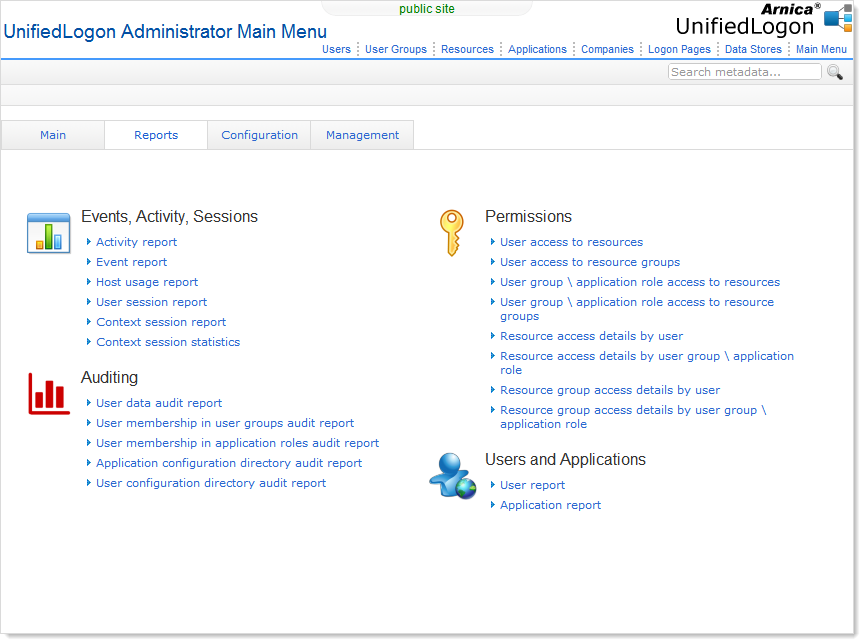Switch to the Main tab
Image resolution: width=864 pixels, height=644 pixels.
[53, 135]
